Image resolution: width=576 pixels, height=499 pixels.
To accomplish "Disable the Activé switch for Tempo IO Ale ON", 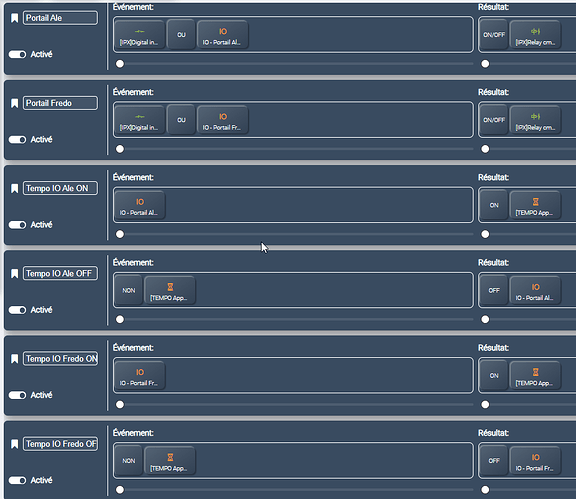I will pos(17,225).
